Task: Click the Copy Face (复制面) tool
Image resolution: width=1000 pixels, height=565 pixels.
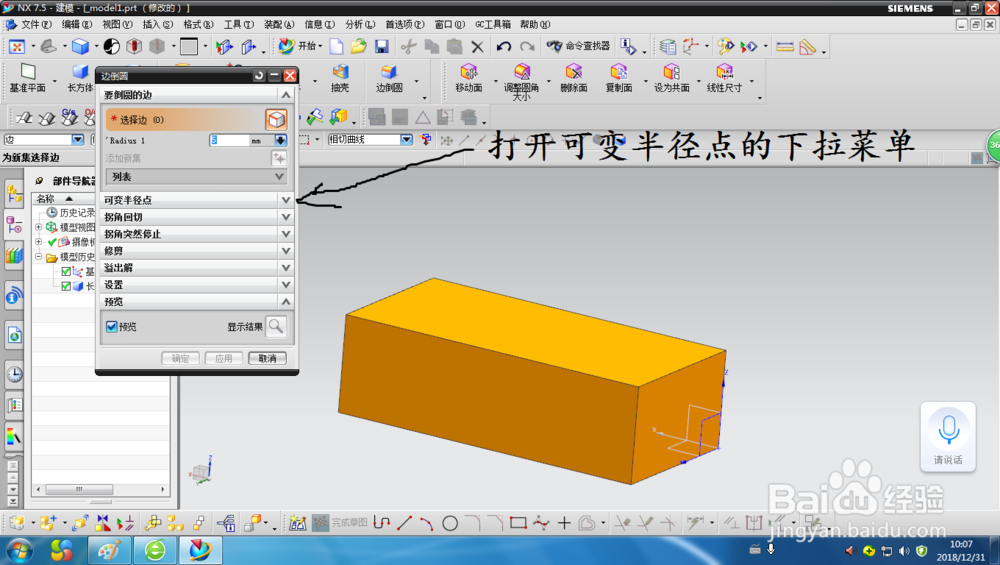Action: point(619,78)
